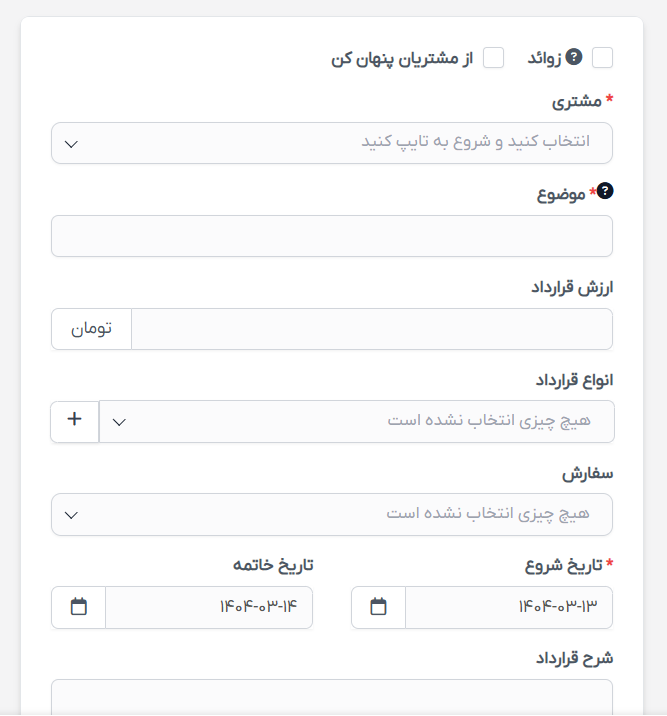
Task: Click plus button to add contract type
Action: [x=74, y=421]
